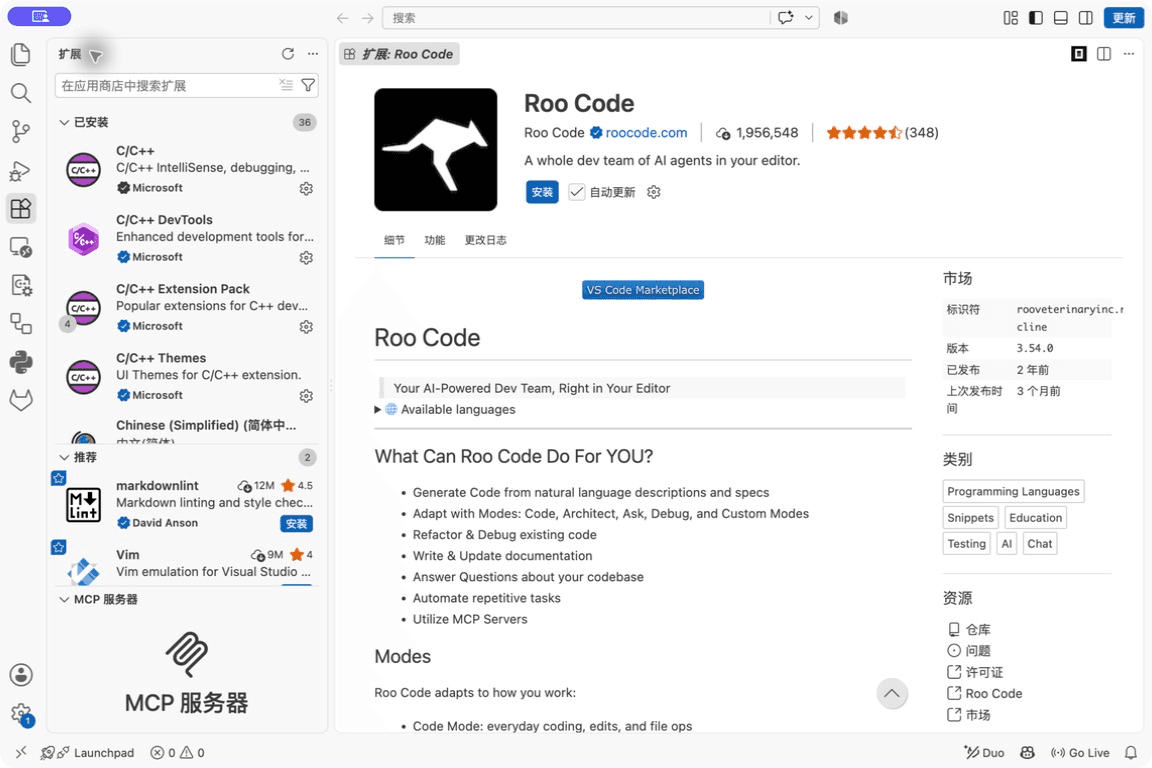Viewport: 1152px width, 768px height.
Task: Open the Remote Explorer view
Action: [x=21, y=247]
